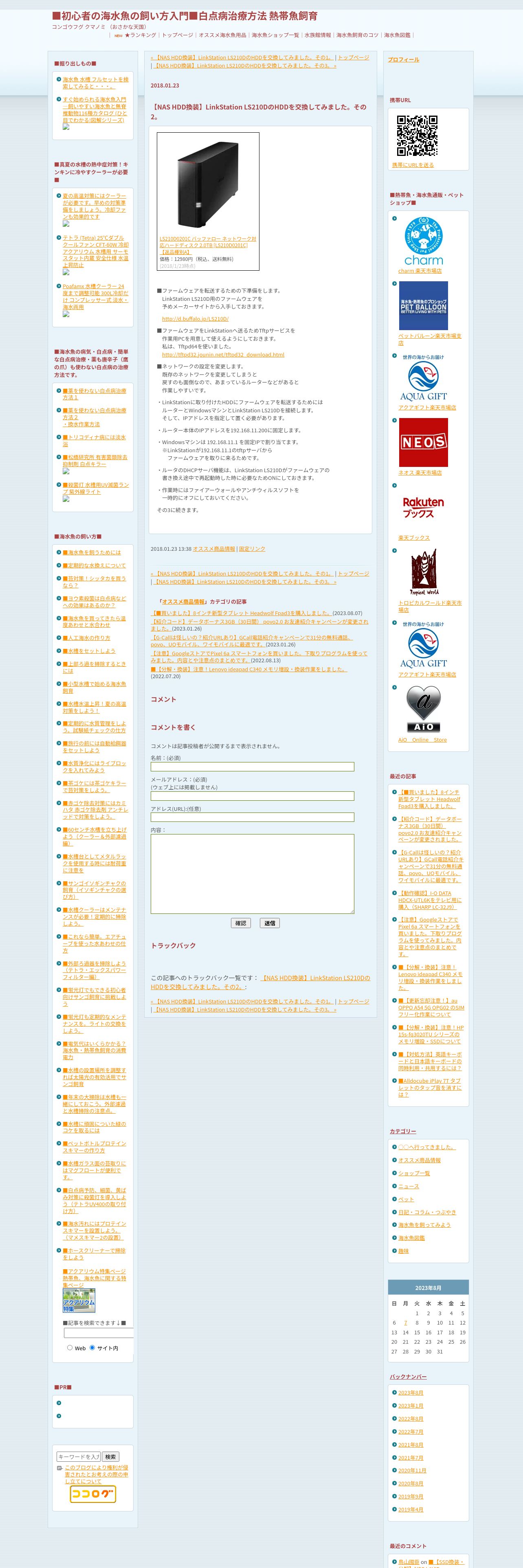Click the trackback article title link
The image size is (523, 1568).
tap(261, 982)
